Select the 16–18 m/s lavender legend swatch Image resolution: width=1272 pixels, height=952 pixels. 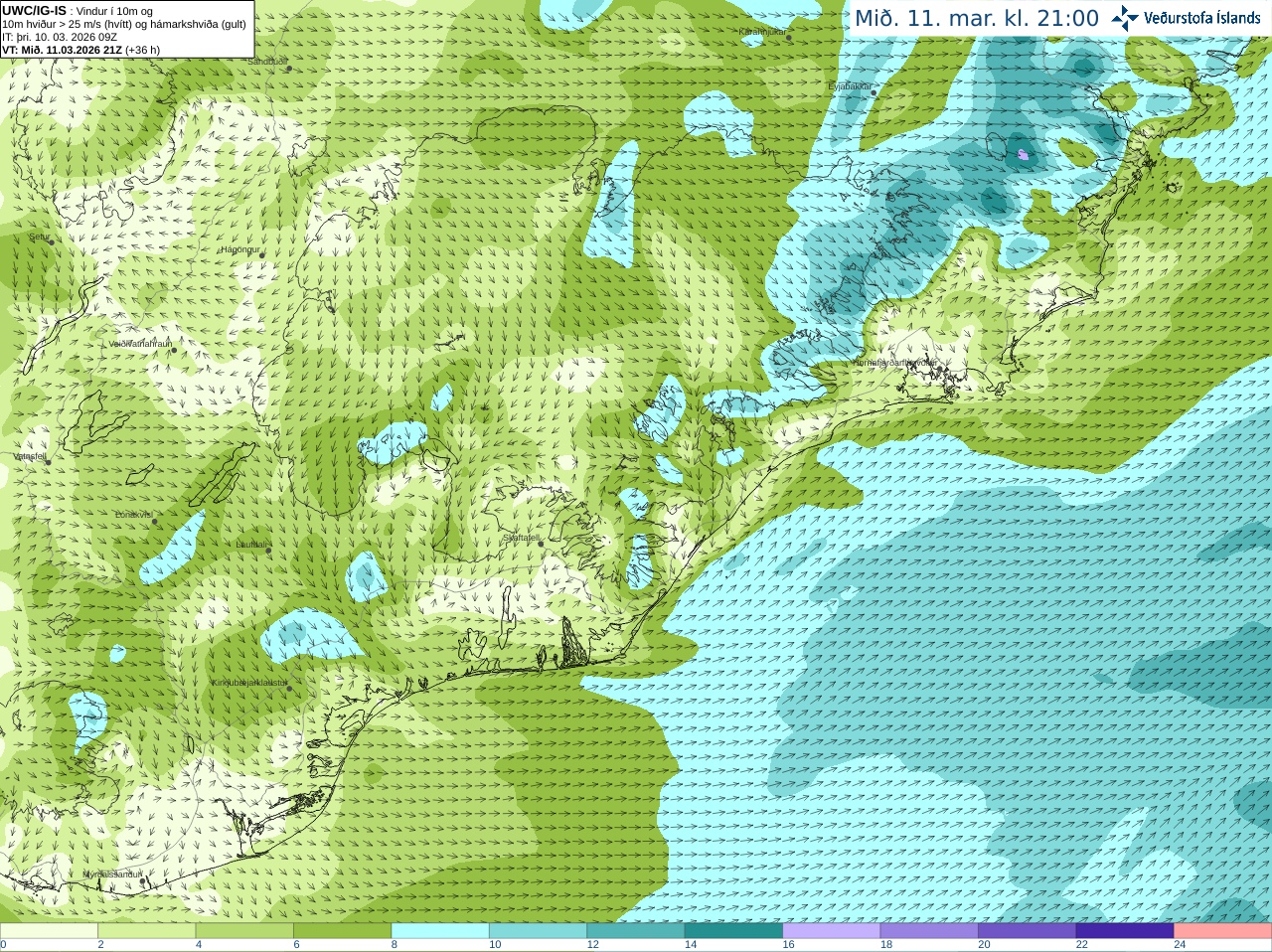pyautogui.click(x=832, y=931)
